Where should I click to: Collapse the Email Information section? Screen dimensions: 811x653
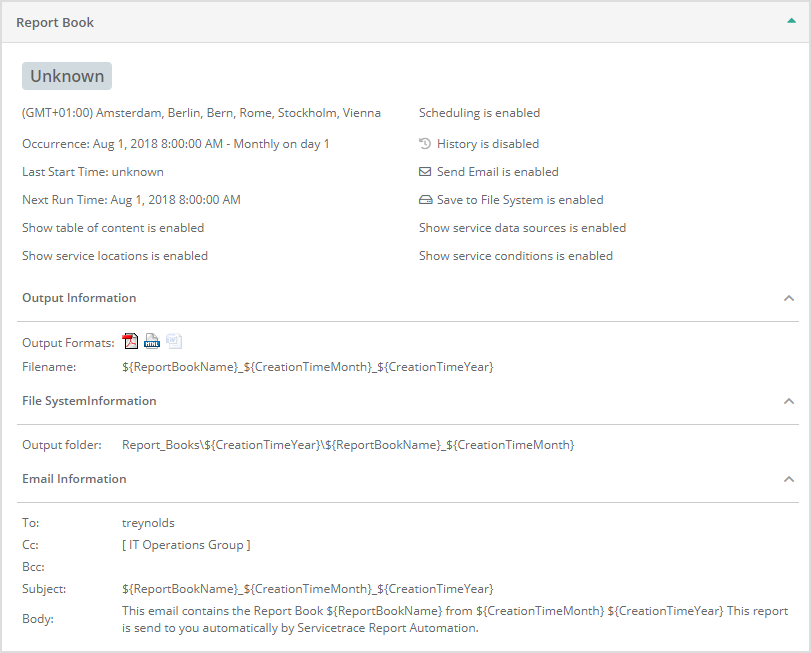[x=789, y=479]
